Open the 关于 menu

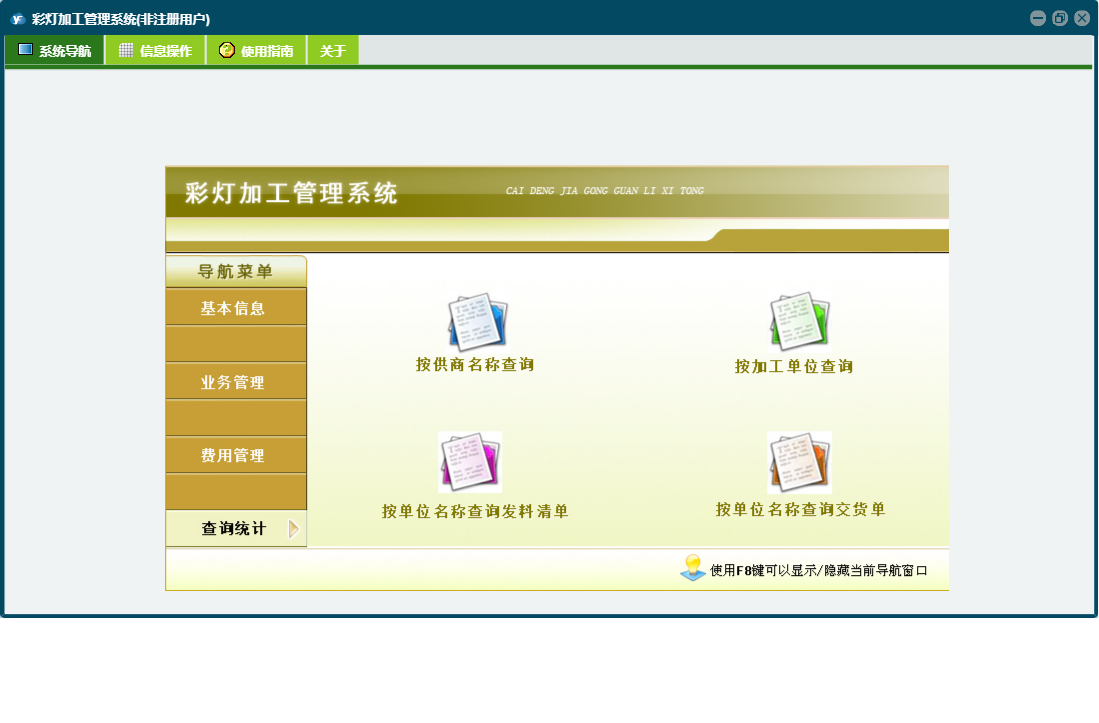pos(333,50)
